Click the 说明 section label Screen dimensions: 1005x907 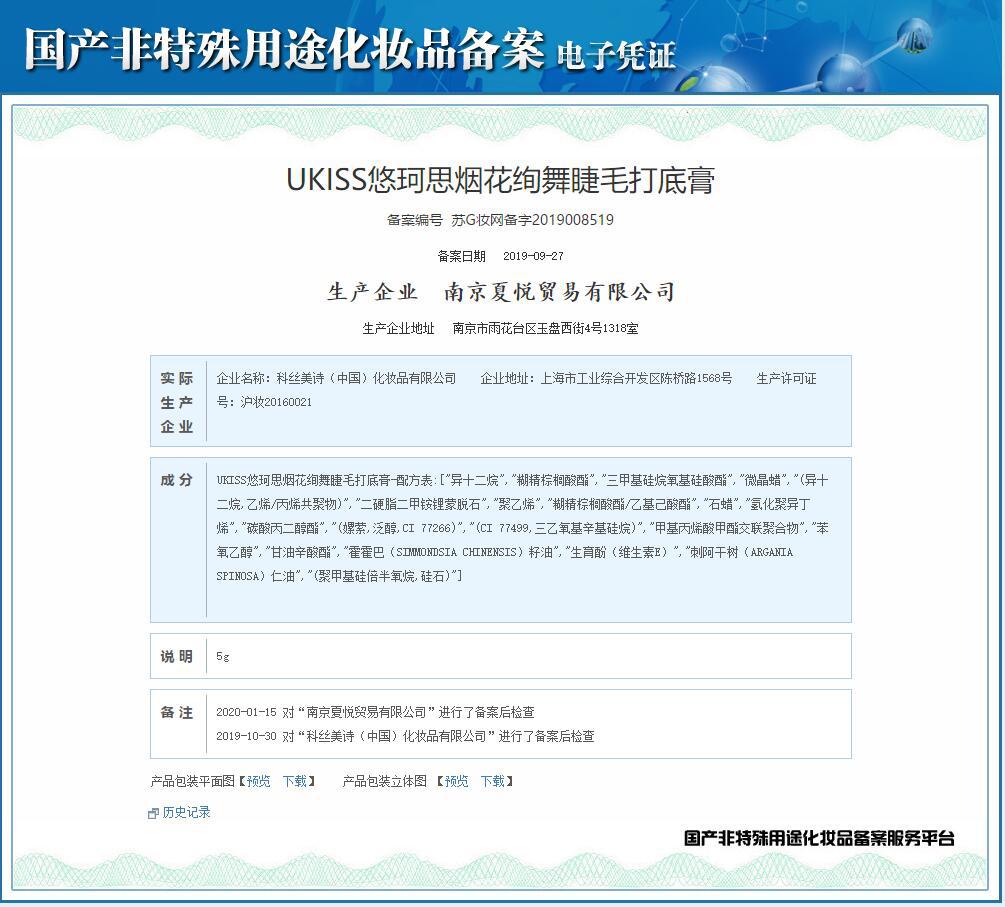(x=177, y=656)
